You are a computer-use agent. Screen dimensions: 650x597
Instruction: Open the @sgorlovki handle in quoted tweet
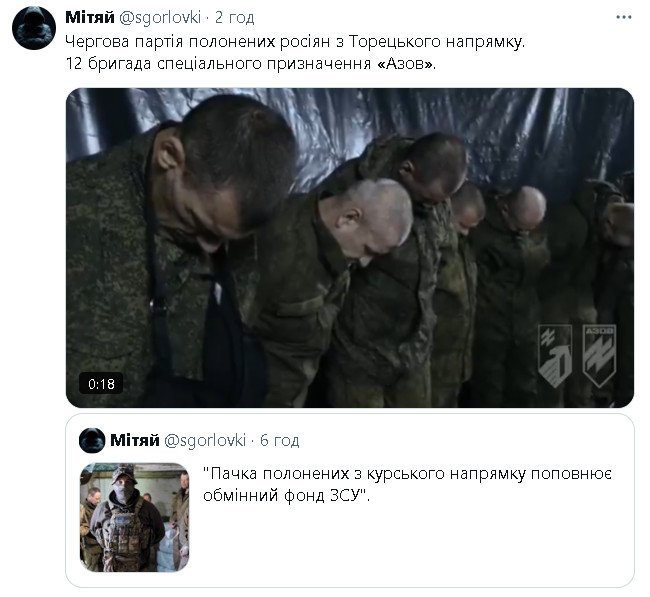(205, 440)
